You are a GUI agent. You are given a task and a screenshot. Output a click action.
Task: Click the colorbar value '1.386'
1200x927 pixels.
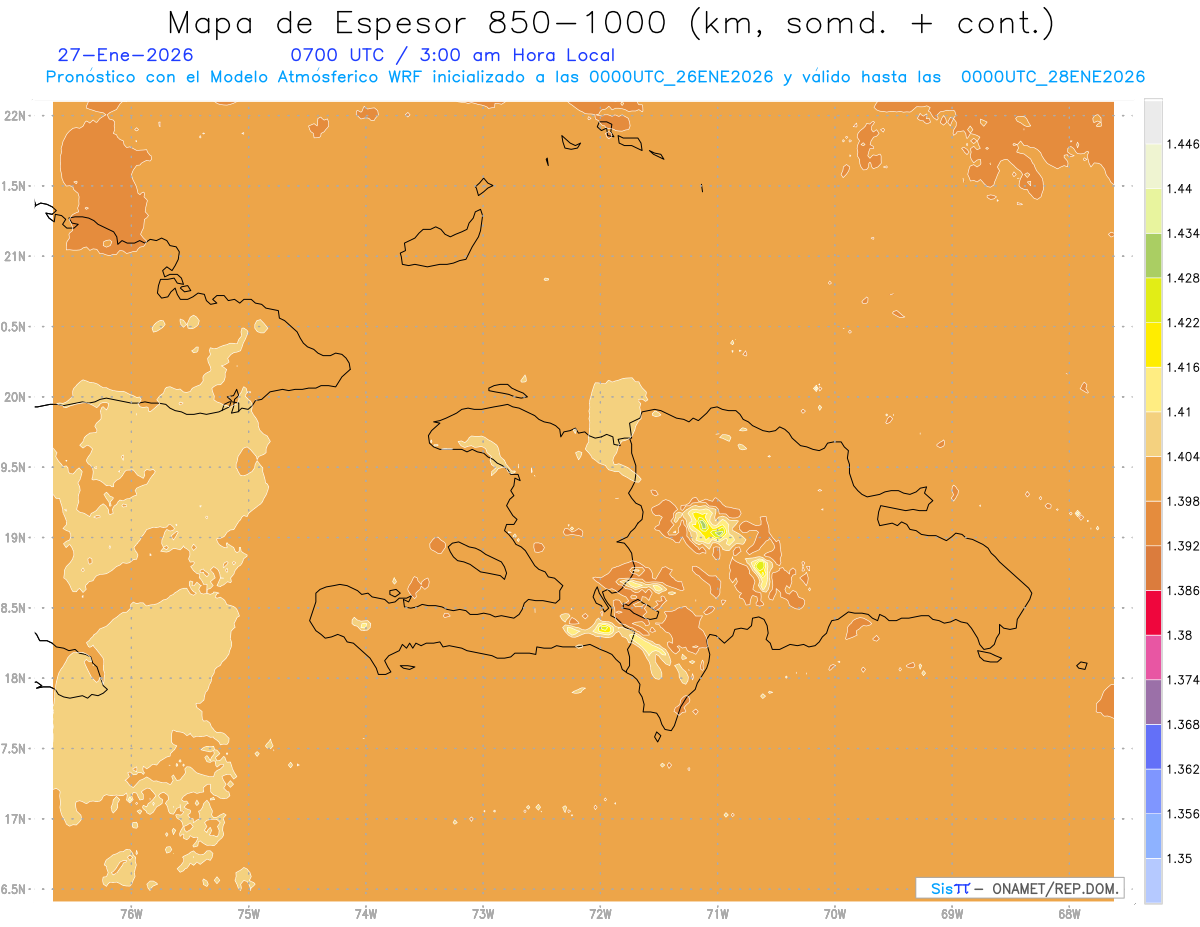pyautogui.click(x=1182, y=590)
